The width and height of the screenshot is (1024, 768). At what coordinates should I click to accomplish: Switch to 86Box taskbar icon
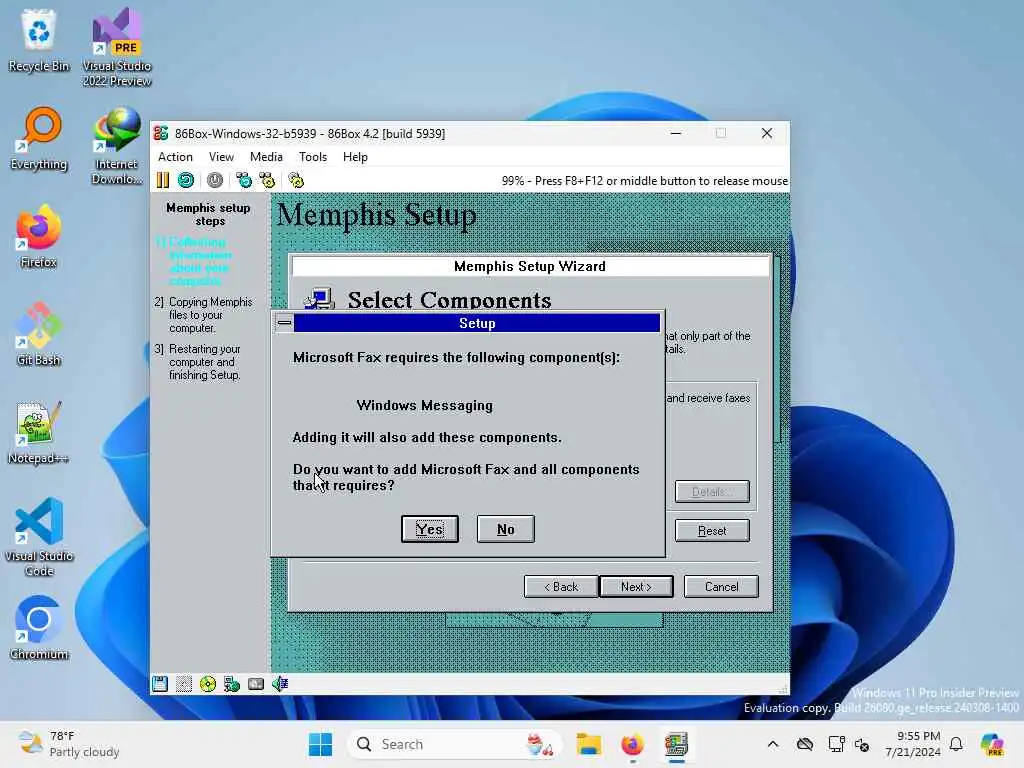coord(677,744)
